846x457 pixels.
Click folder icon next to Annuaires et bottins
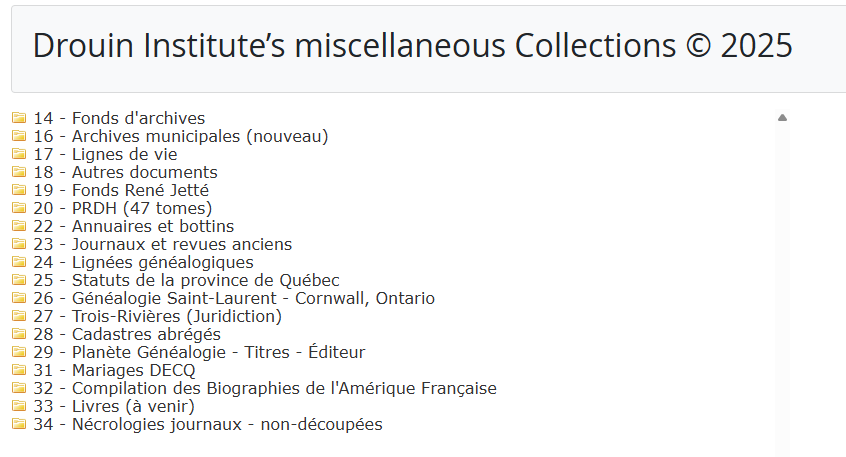19,226
